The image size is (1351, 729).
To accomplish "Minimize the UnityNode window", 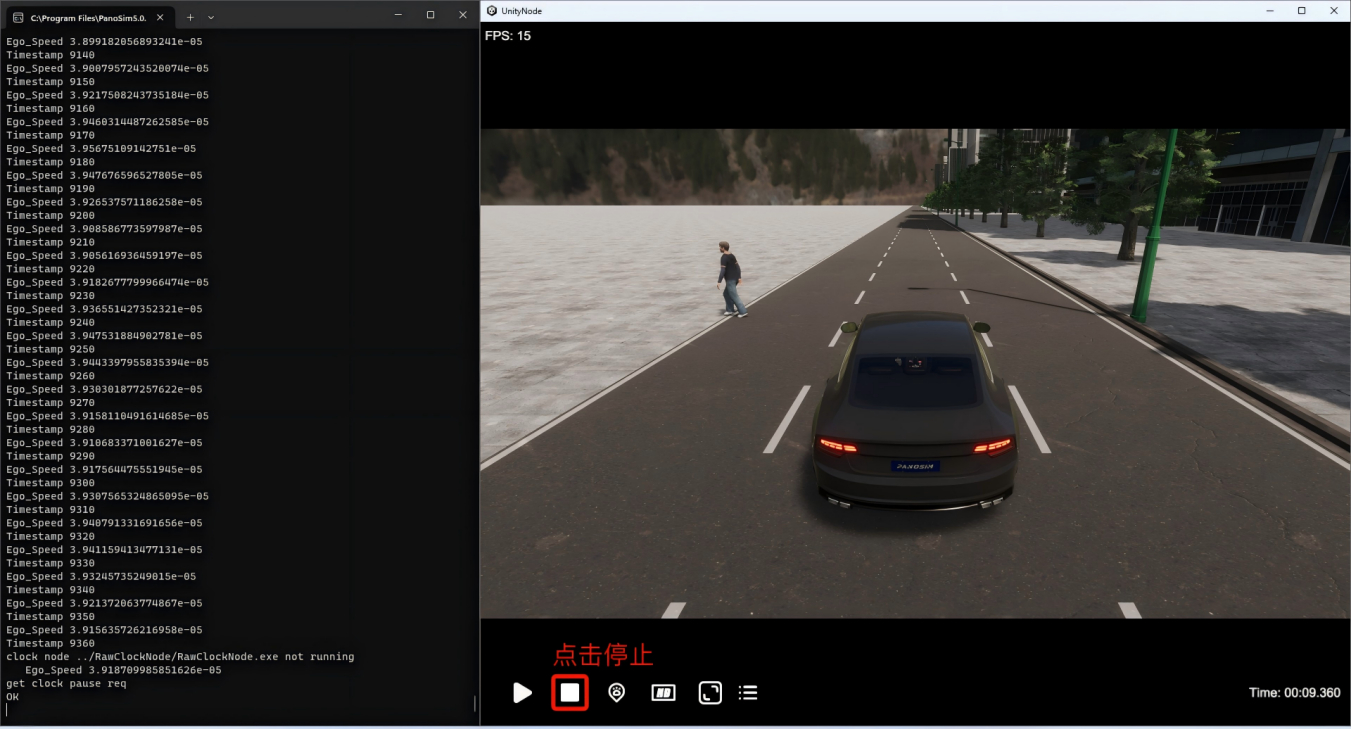I will [x=1271, y=11].
